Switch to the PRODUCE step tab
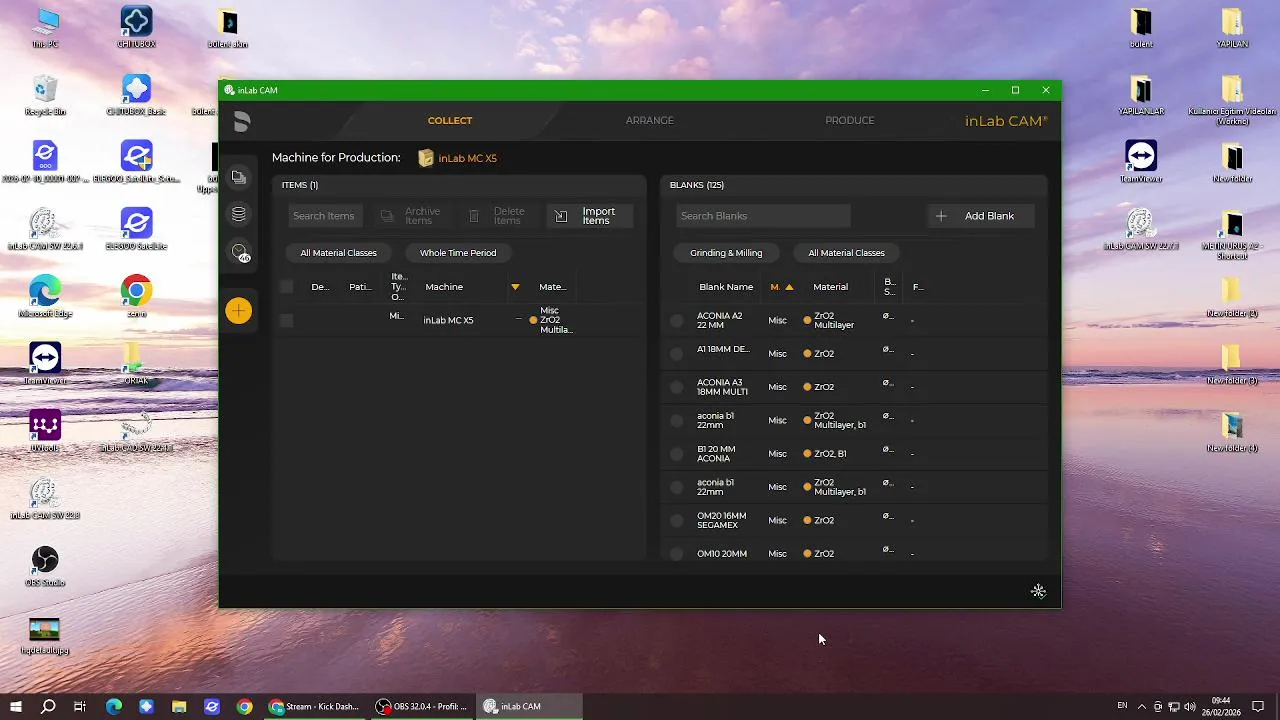The image size is (1280, 720). (x=850, y=120)
